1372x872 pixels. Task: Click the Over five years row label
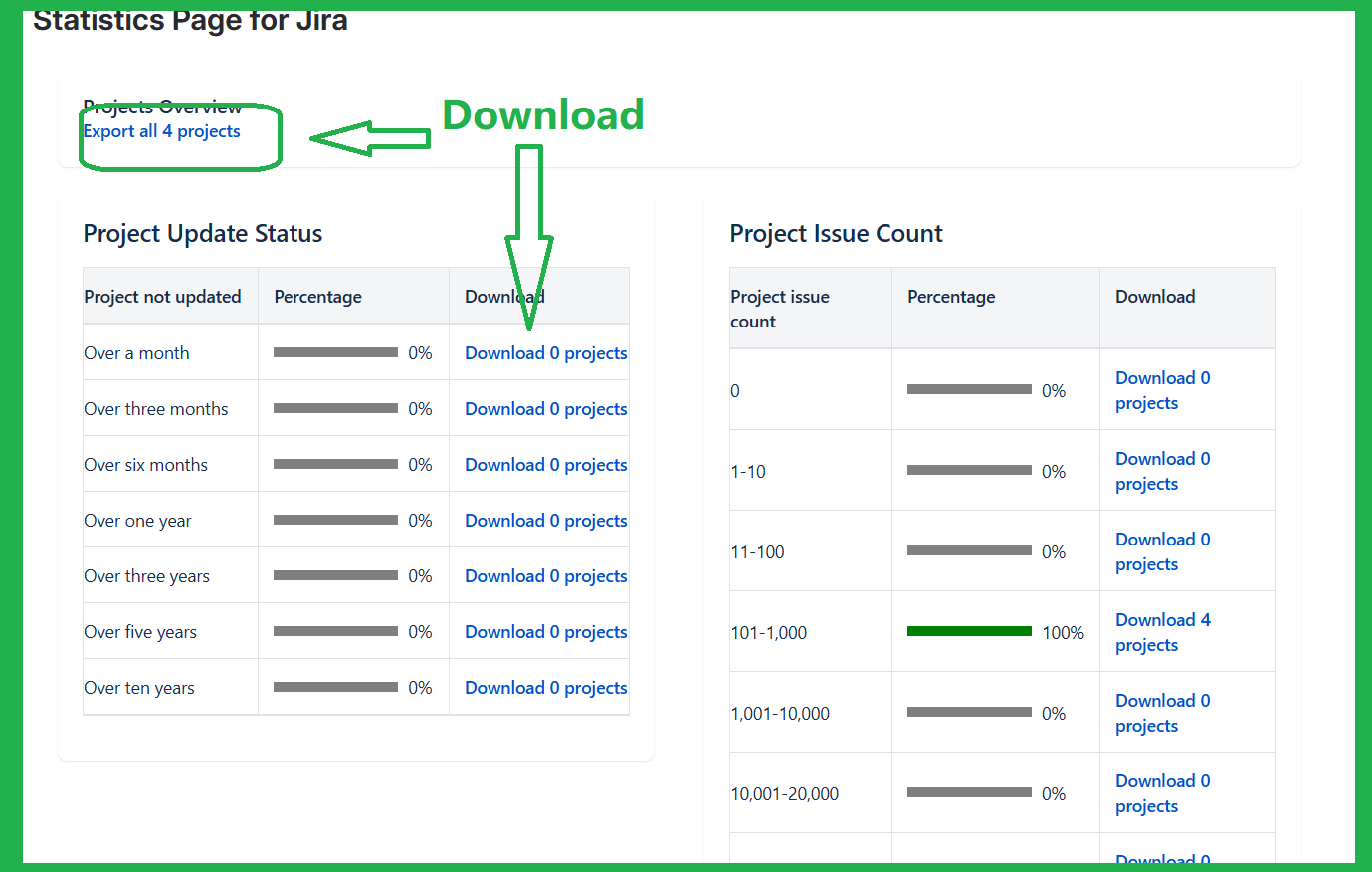tap(140, 632)
